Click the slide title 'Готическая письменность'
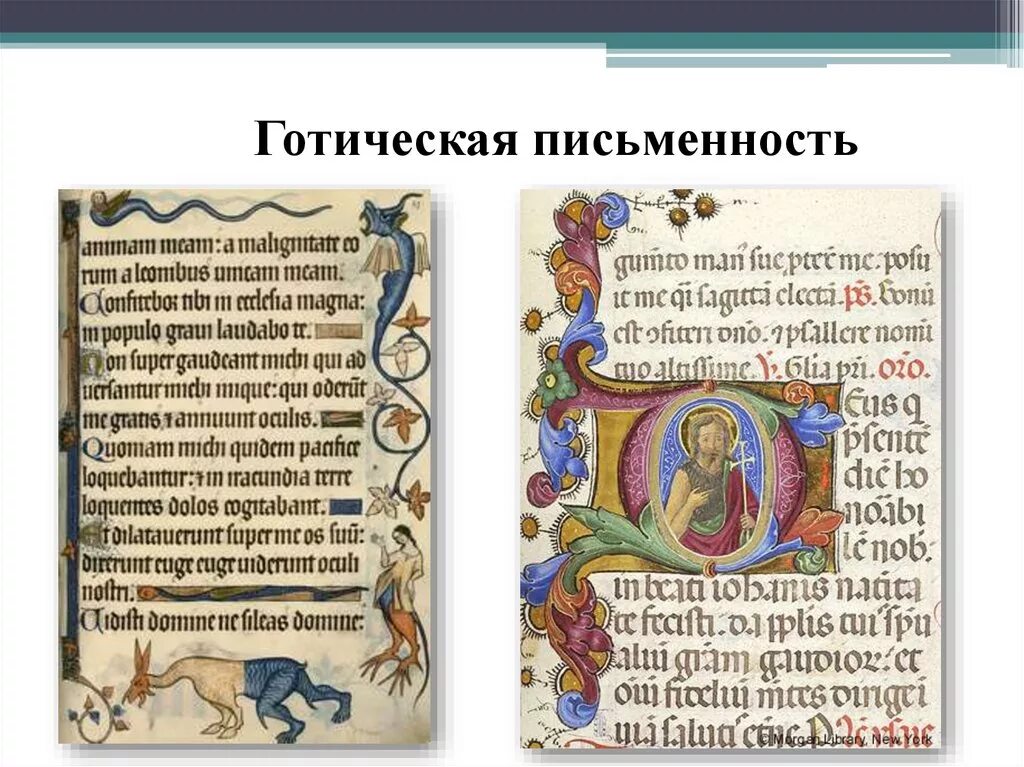 pos(556,139)
